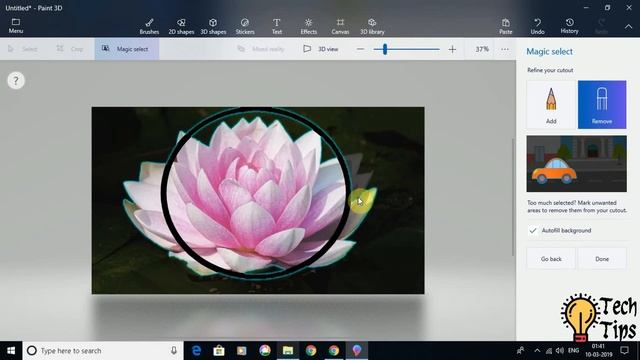Undo the last action
The width and height of the screenshot is (640, 360).
point(538,26)
